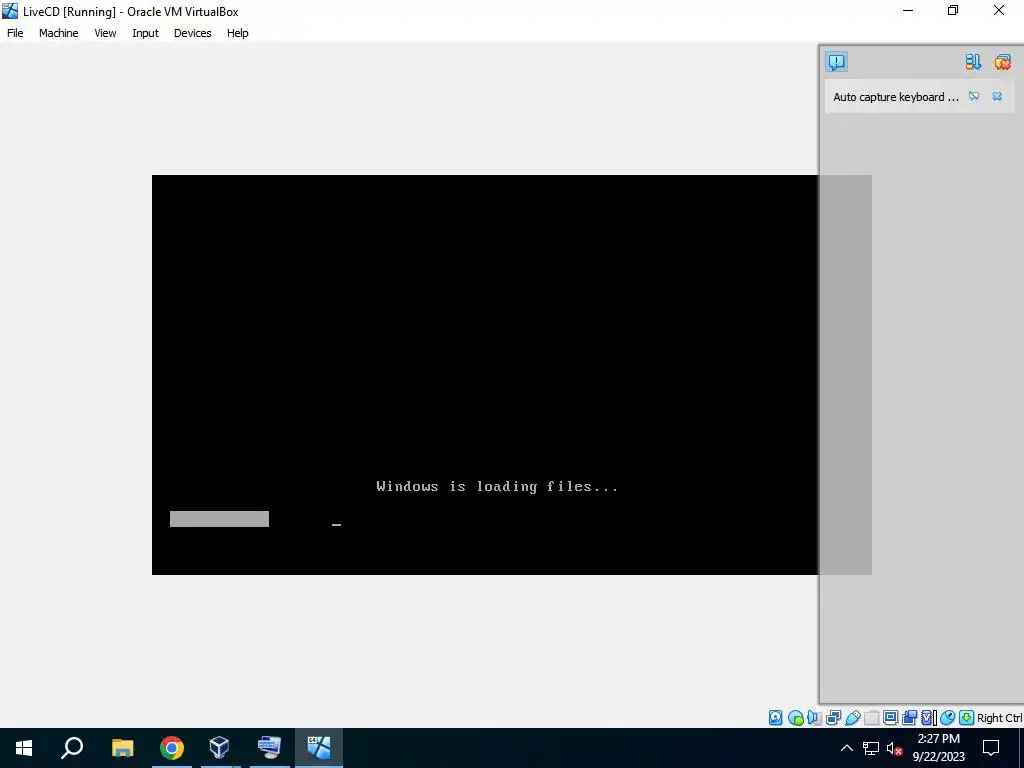Click the gray loading progress bar

pos(219,519)
